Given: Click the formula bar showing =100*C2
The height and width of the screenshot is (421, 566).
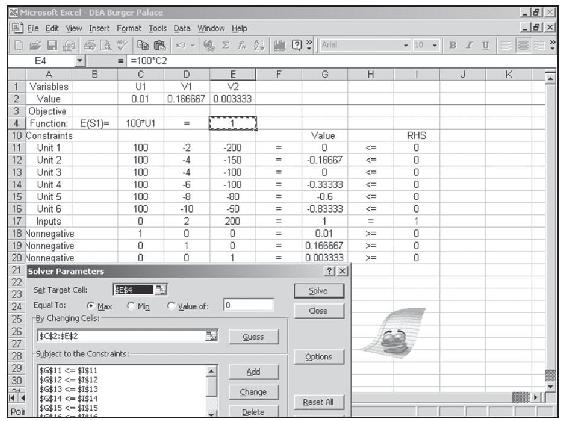Looking at the screenshot, I should pos(341,61).
